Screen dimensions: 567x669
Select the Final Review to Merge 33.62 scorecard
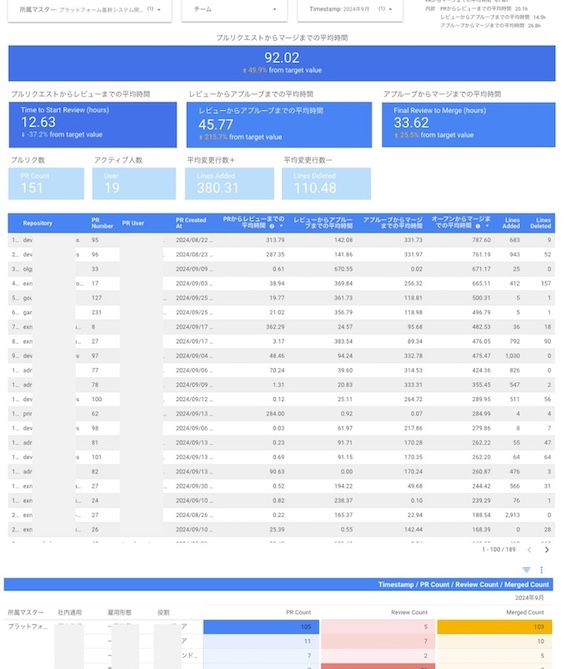click(468, 125)
